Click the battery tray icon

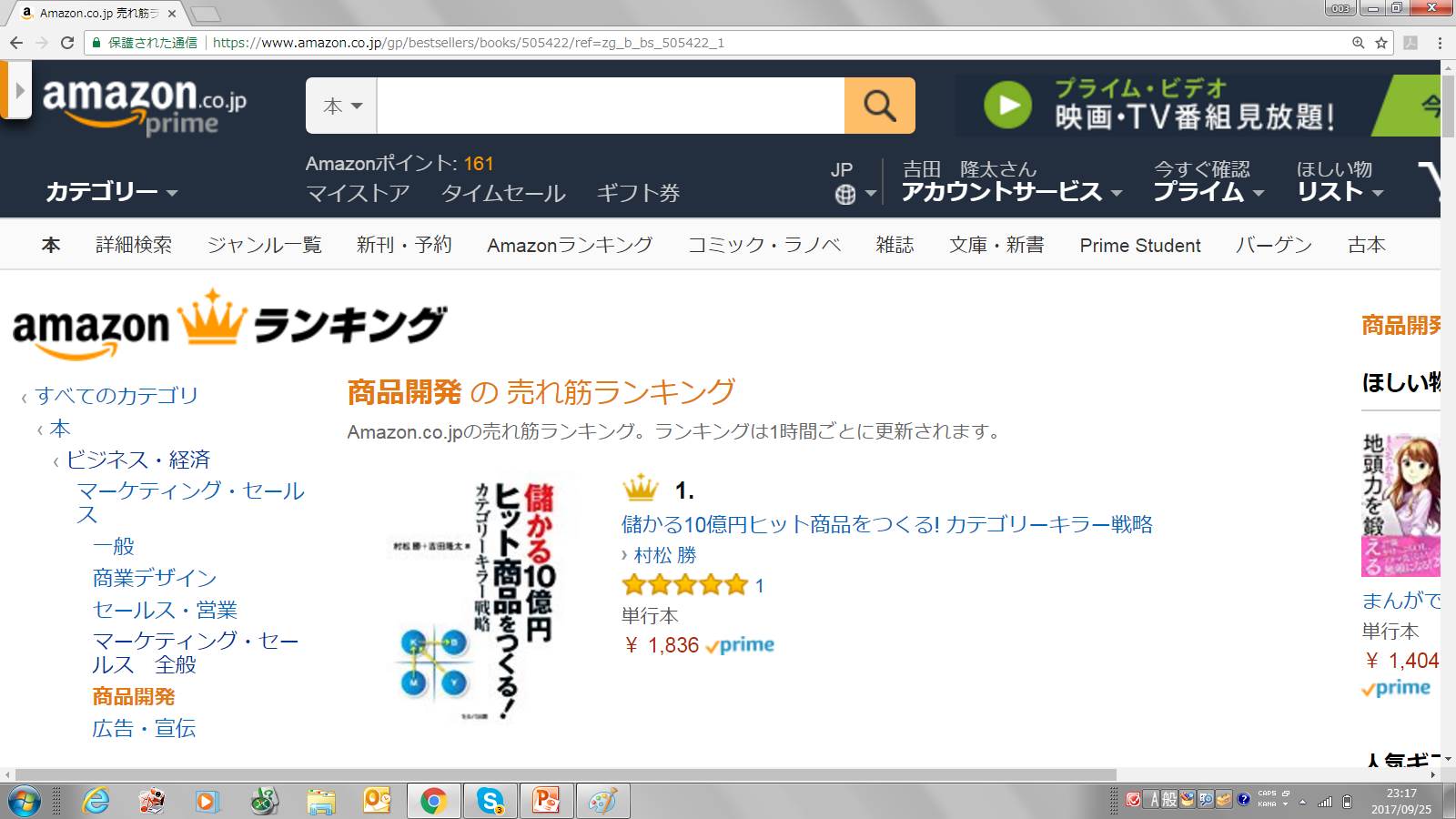tap(1348, 802)
